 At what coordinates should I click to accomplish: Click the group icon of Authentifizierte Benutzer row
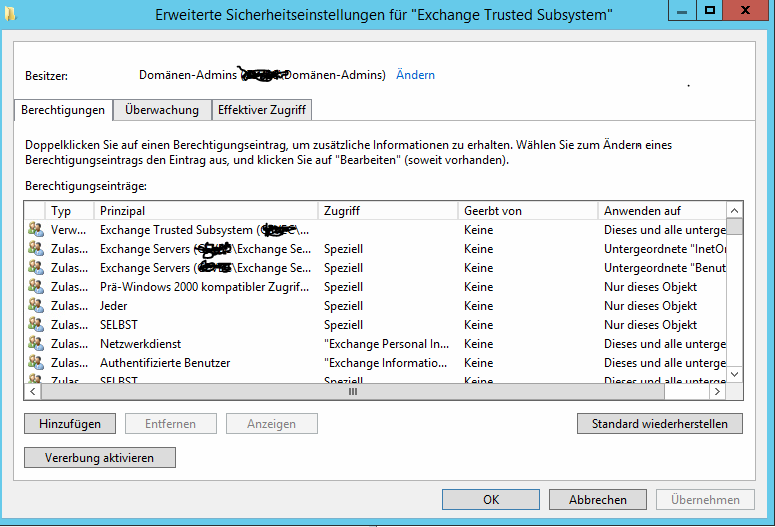36,362
